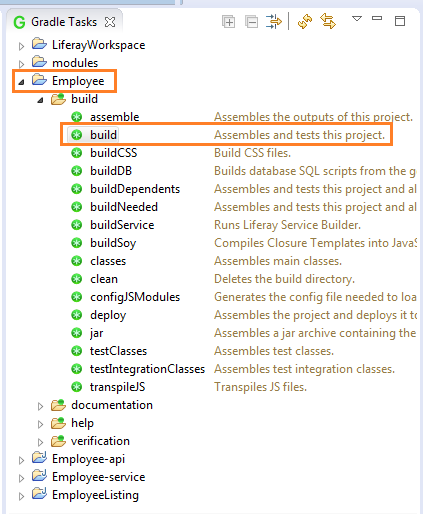This screenshot has width=423, height=514.
Task: Maximize the Gradle Tasks view
Action: 400,21
